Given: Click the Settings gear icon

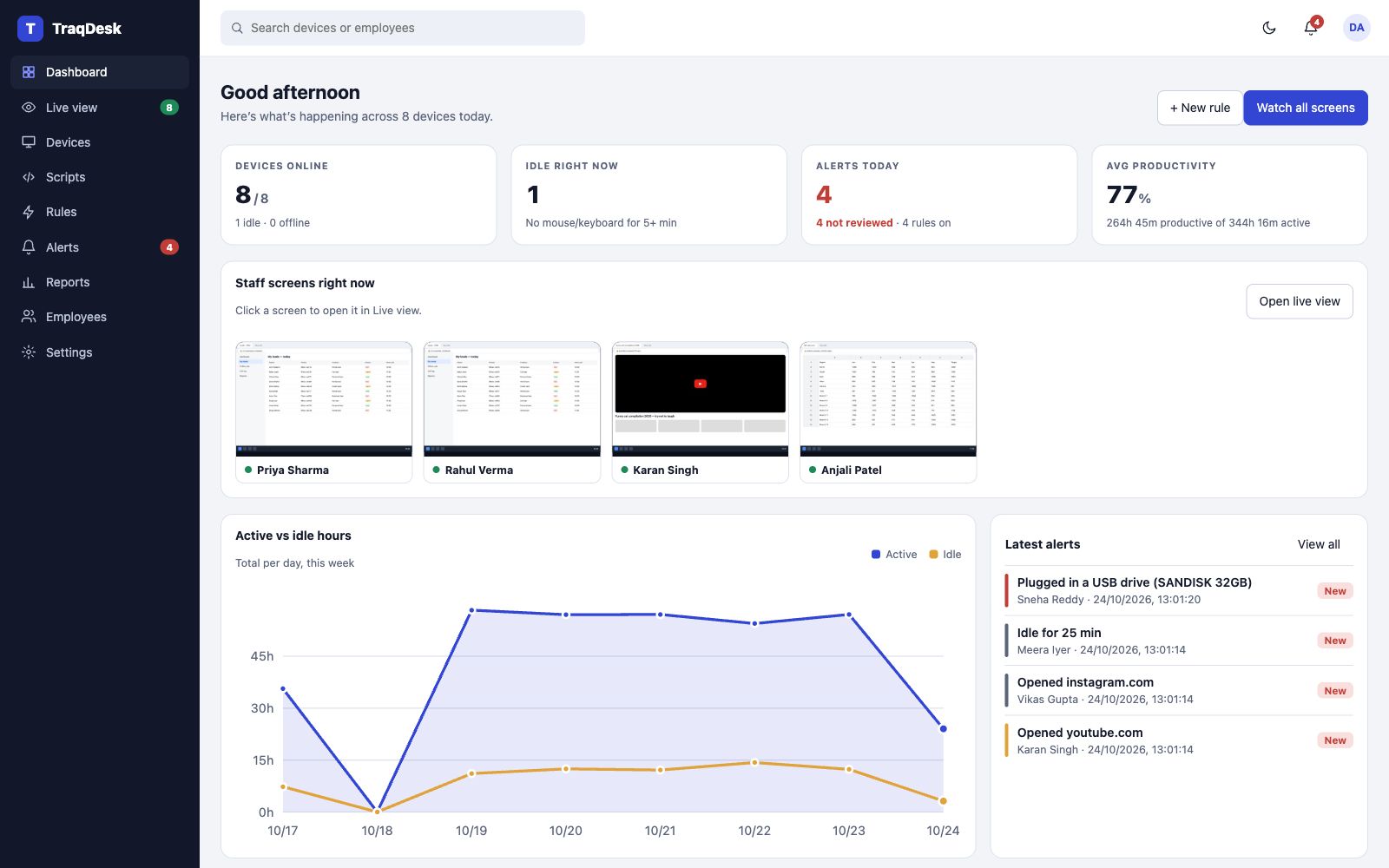Looking at the screenshot, I should [x=29, y=352].
